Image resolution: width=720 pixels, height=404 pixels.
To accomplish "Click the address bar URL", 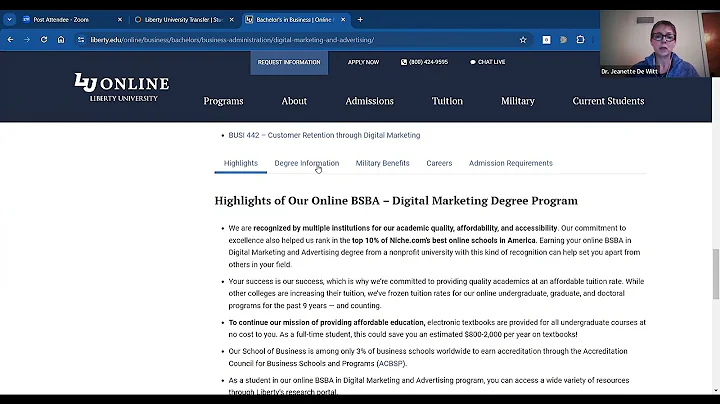I will tap(232, 40).
